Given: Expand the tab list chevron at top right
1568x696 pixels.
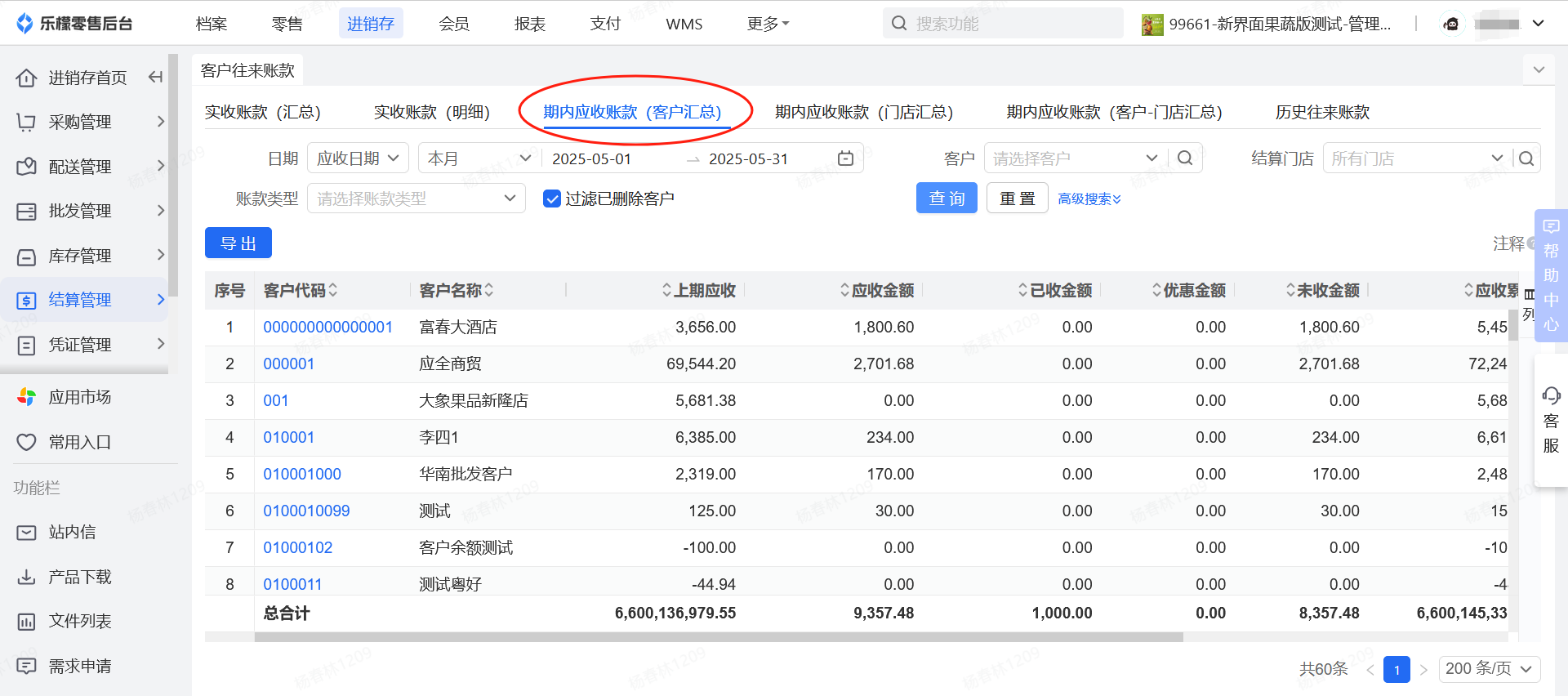Looking at the screenshot, I should click(x=1539, y=69).
